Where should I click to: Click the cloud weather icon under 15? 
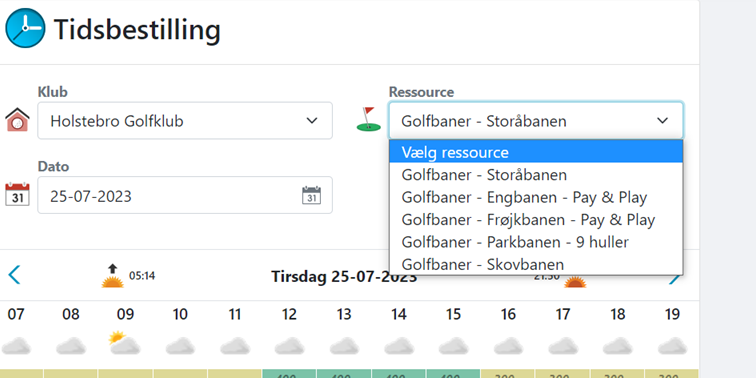[x=453, y=346]
